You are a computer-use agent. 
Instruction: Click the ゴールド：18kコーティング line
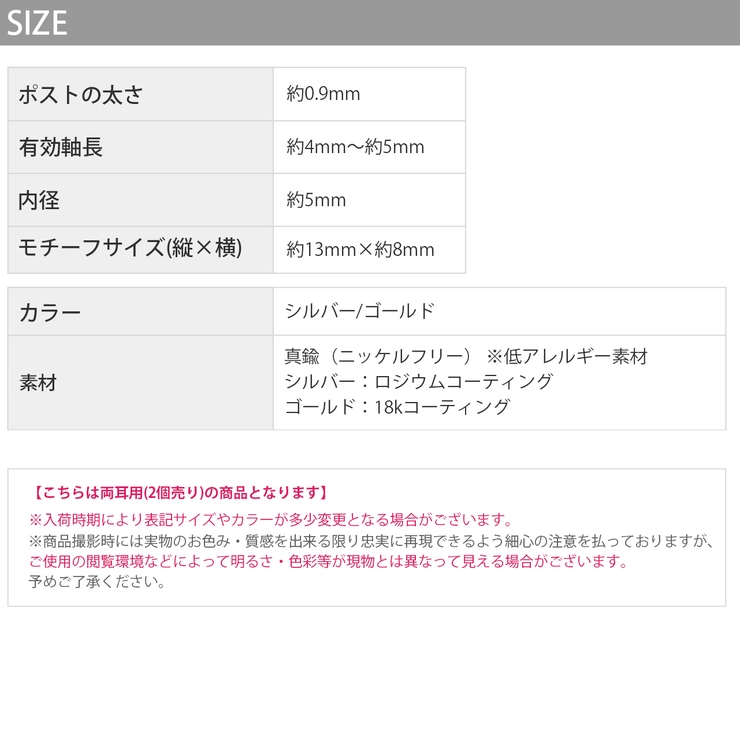[397, 407]
